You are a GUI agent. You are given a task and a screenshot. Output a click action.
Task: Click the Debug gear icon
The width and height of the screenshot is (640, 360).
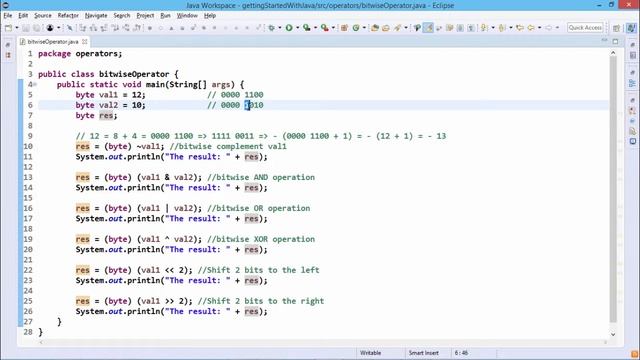point(271,28)
